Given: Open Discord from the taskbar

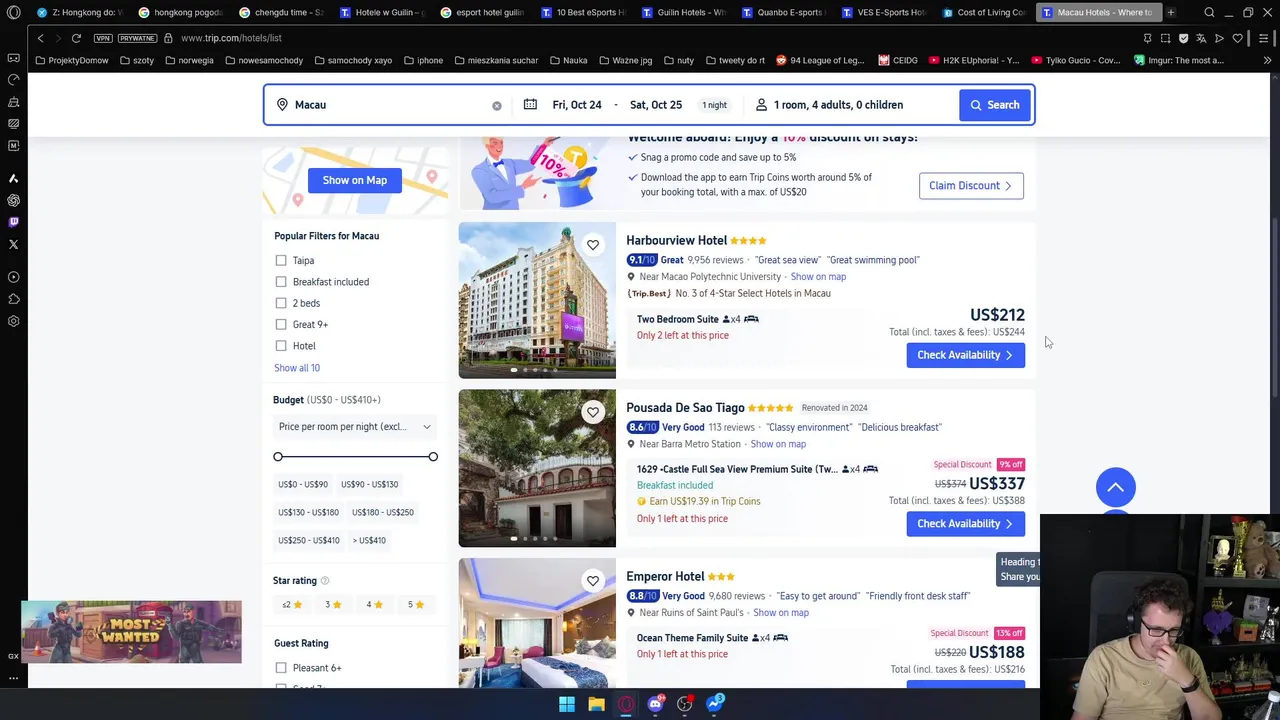Looking at the screenshot, I should tap(655, 704).
